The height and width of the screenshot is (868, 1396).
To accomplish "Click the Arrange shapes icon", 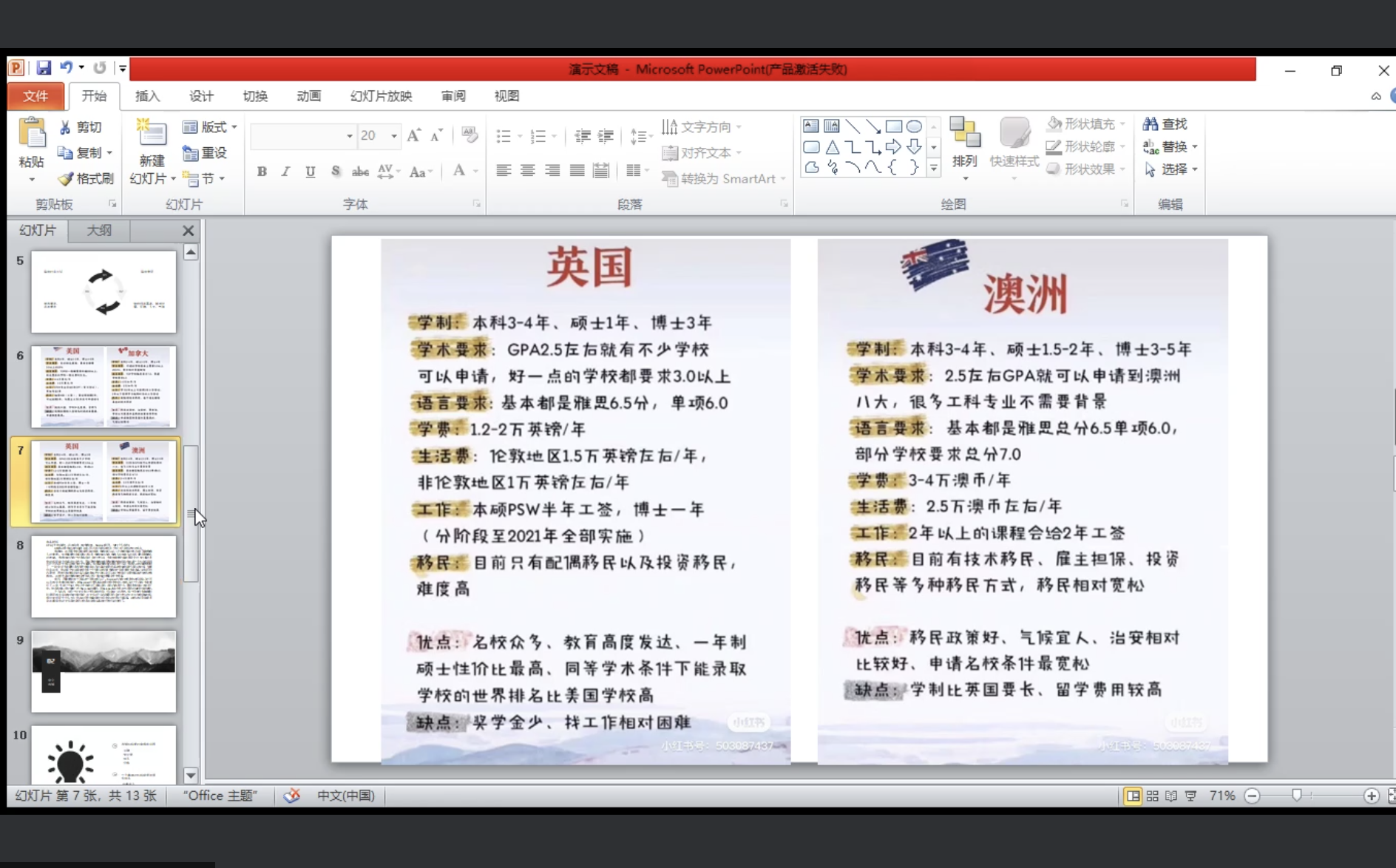I will pyautogui.click(x=964, y=135).
